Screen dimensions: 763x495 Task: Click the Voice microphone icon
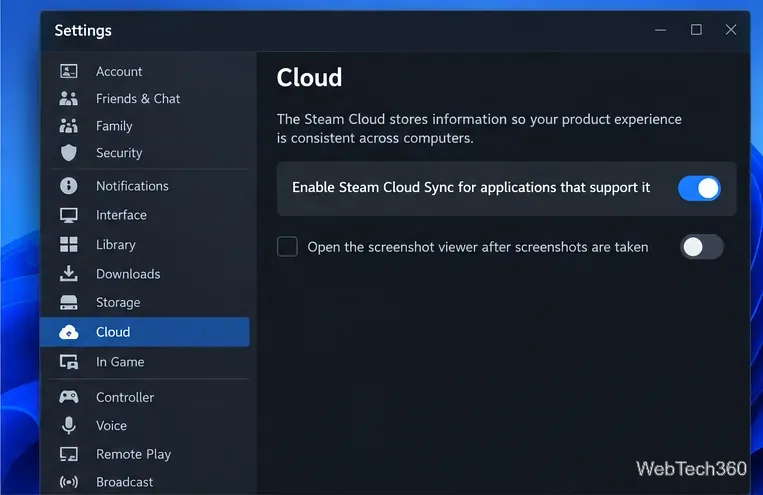click(x=69, y=425)
